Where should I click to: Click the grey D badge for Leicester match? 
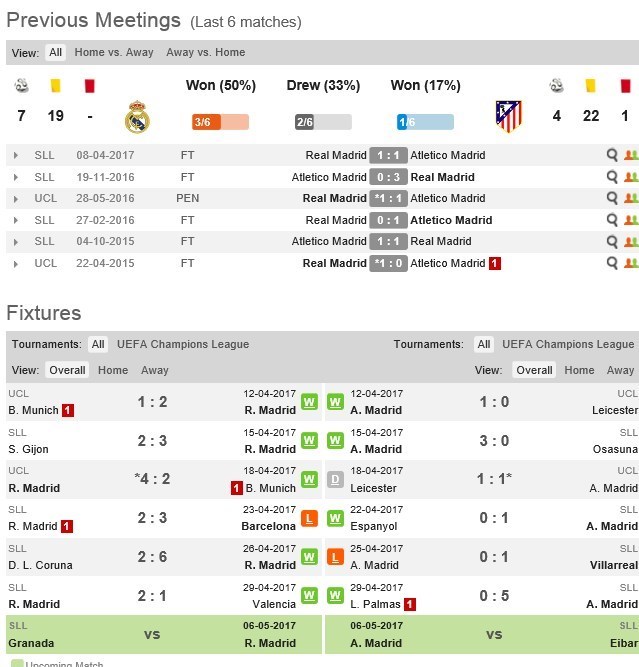pos(336,480)
